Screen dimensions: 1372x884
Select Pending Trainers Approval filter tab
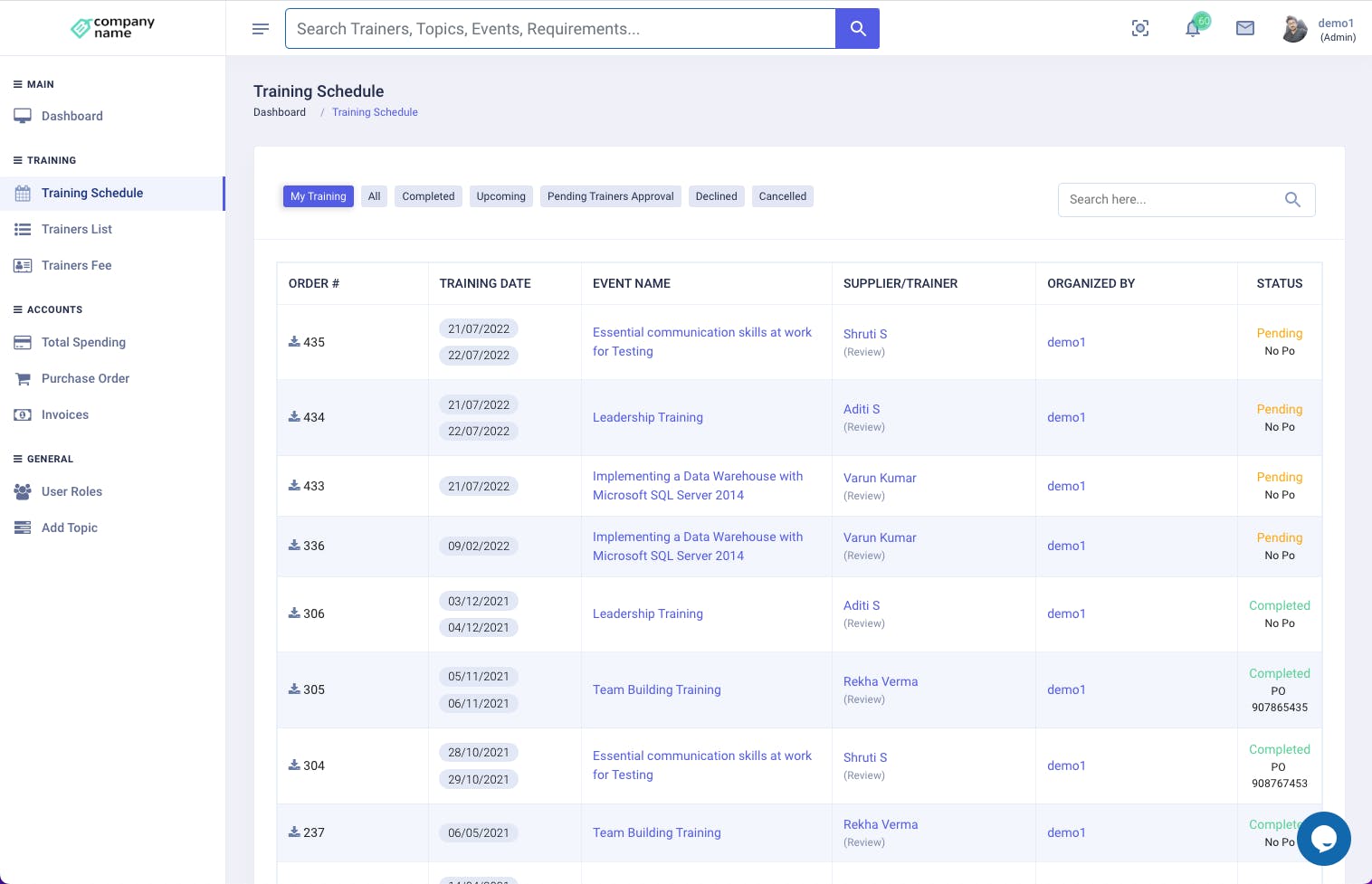[610, 196]
